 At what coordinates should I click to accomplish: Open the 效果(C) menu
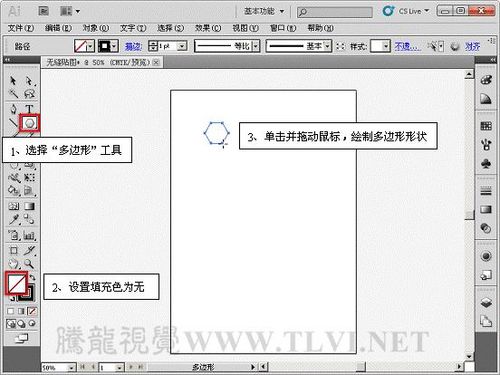tap(208, 28)
